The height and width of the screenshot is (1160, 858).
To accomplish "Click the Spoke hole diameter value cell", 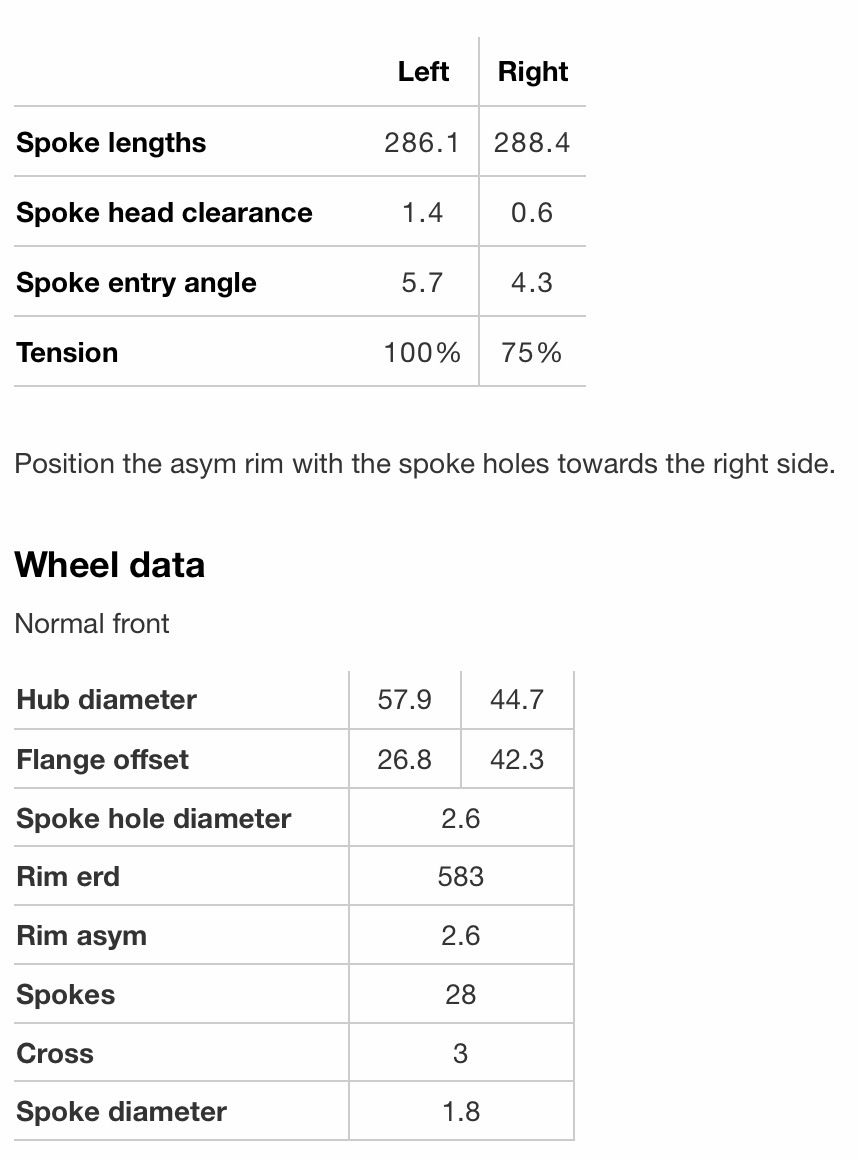I will [x=460, y=819].
